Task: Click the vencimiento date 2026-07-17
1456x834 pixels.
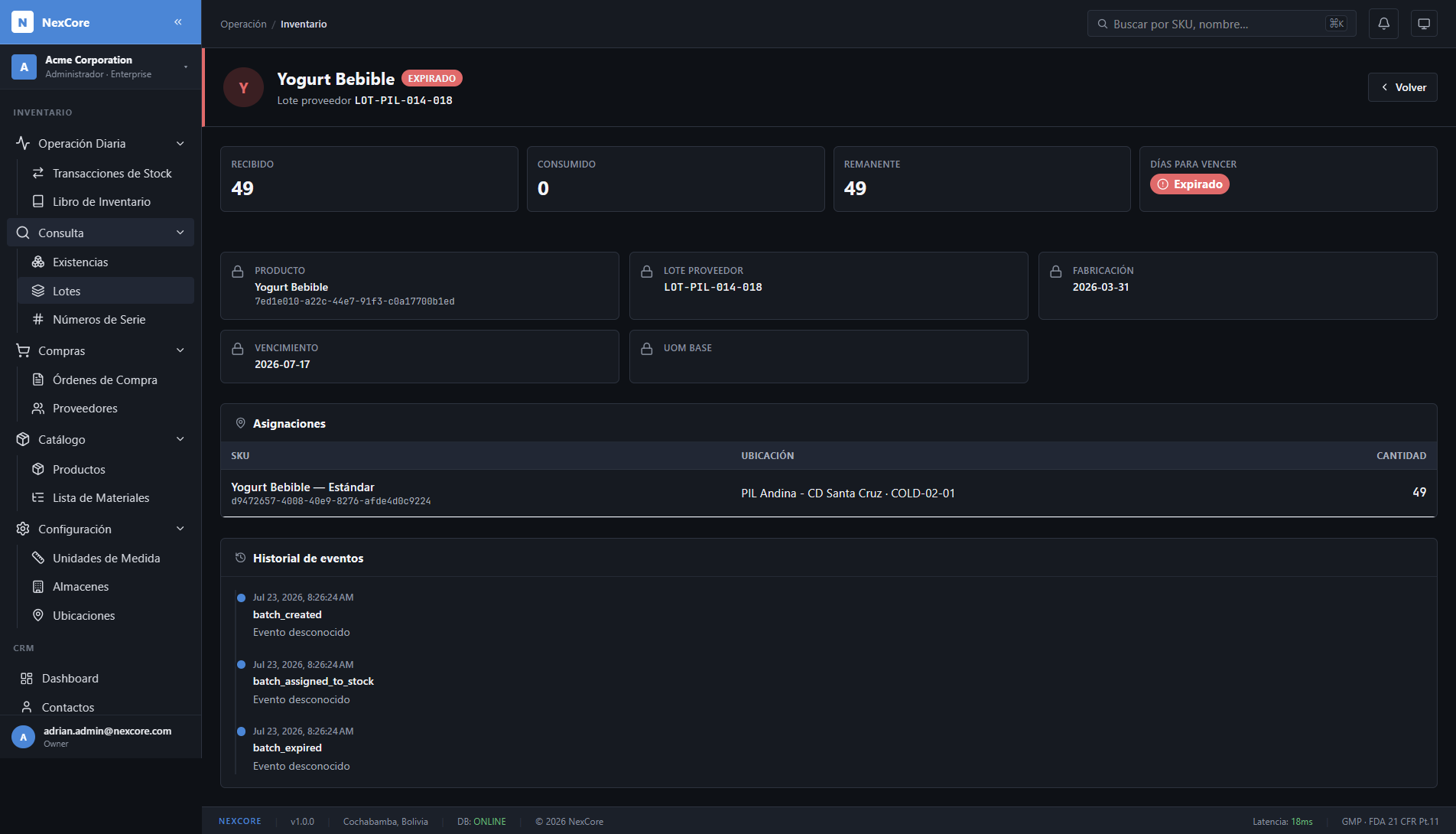Action: (x=282, y=365)
